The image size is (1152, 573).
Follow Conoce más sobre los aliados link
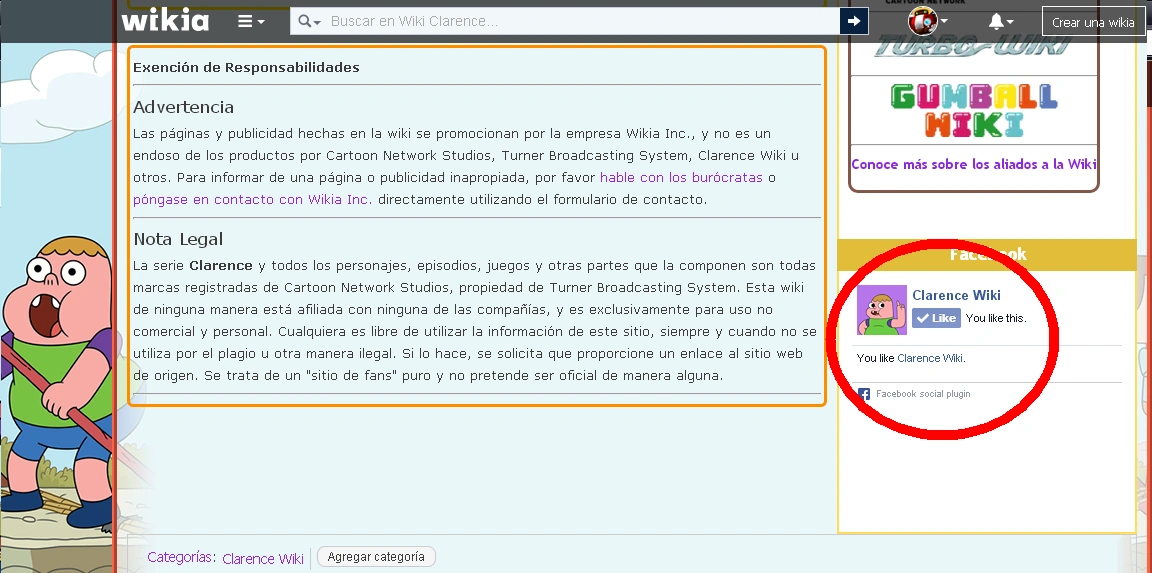click(973, 164)
